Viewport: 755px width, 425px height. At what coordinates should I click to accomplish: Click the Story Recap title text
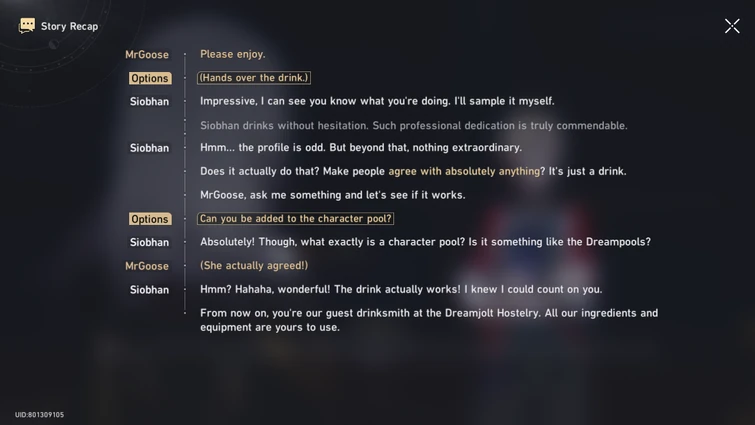click(69, 26)
